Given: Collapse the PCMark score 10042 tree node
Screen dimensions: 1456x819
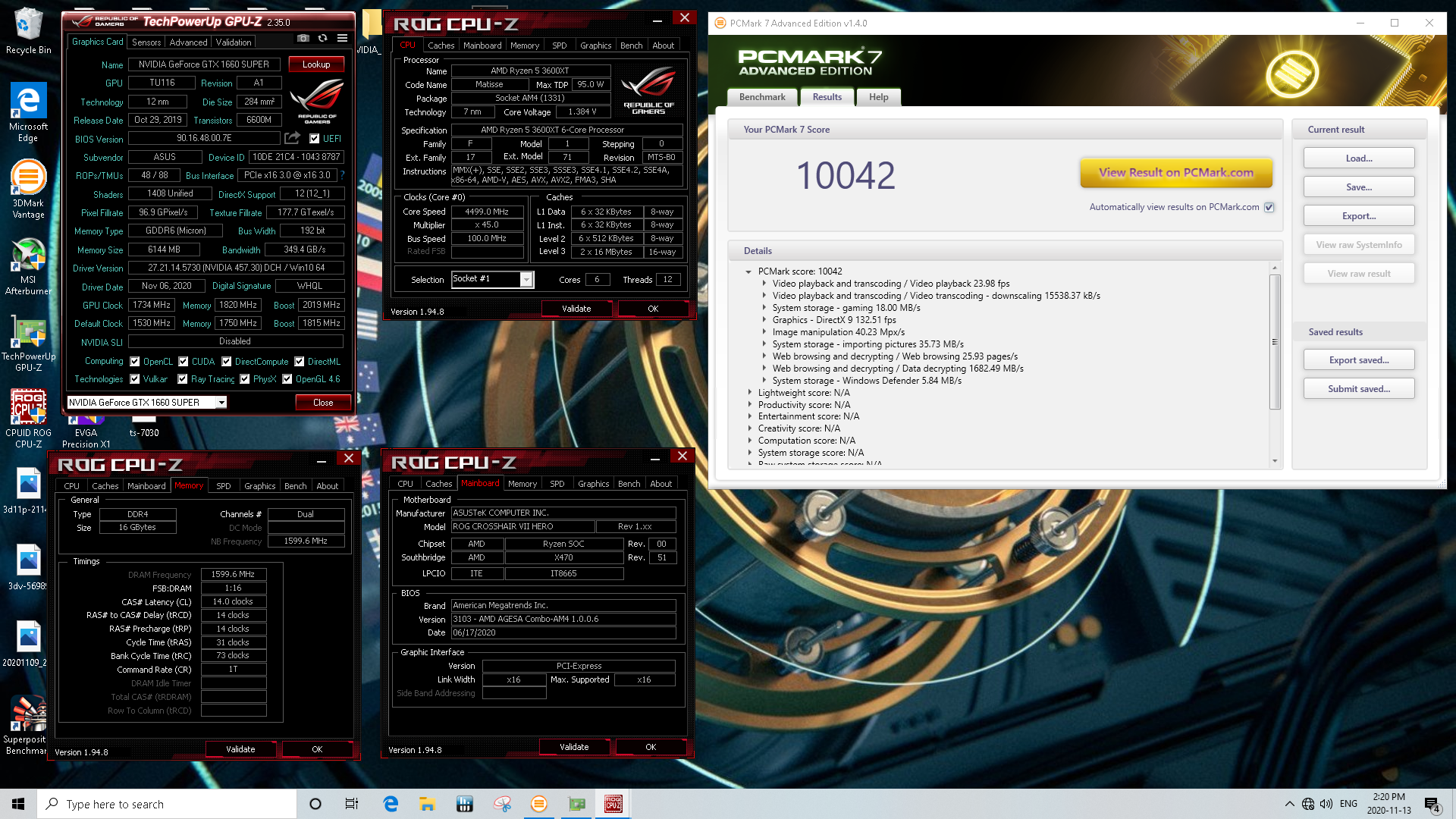Looking at the screenshot, I should click(x=748, y=271).
